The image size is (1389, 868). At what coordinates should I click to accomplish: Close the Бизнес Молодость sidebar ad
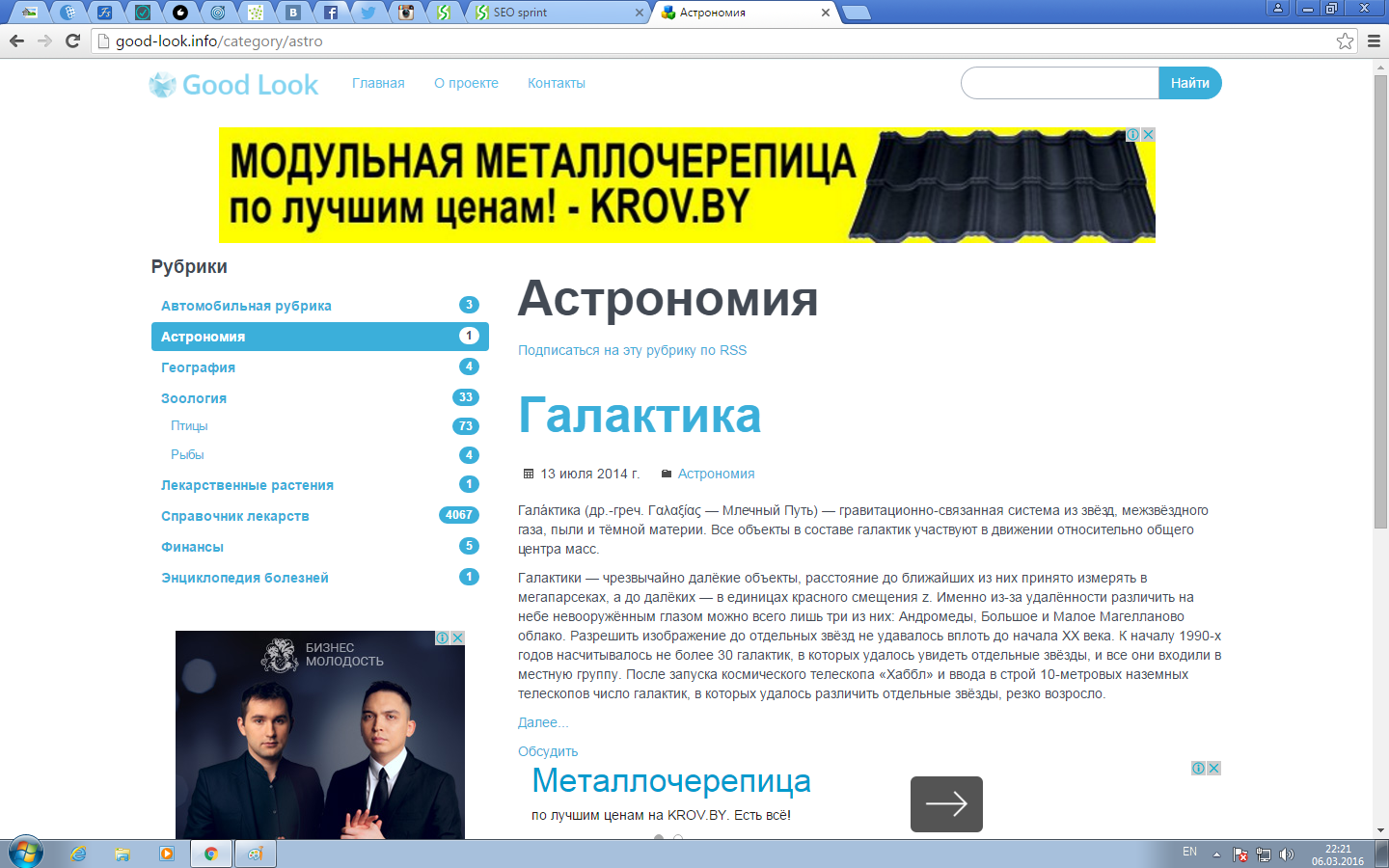pyautogui.click(x=458, y=637)
